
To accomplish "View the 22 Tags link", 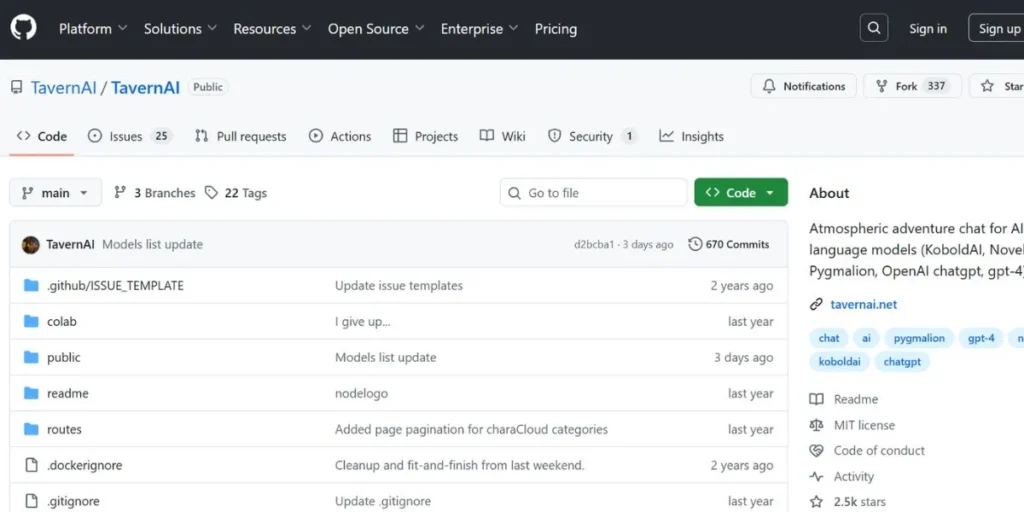I will (236, 193).
